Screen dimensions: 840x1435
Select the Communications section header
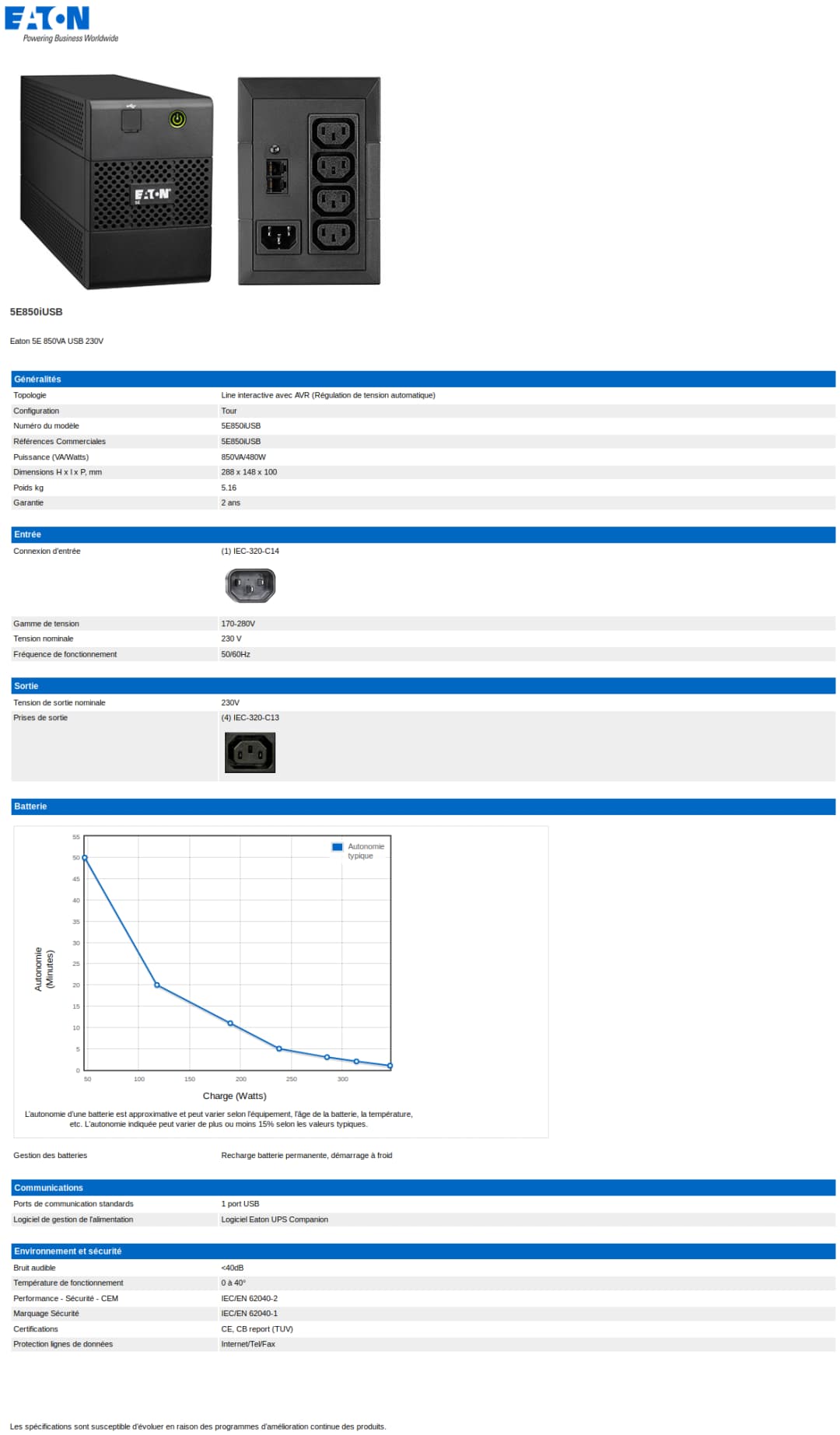pos(423,1188)
